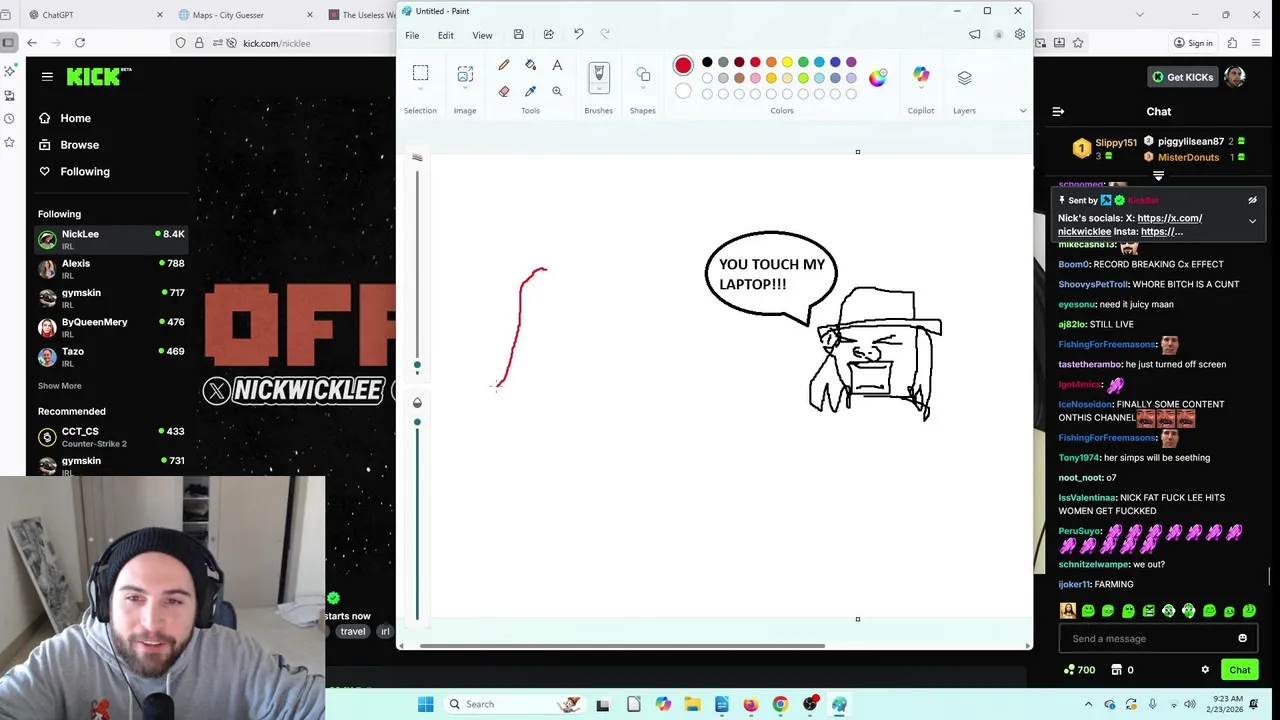Image resolution: width=1280 pixels, height=720 pixels.
Task: Collapse the Kick chat panel icon
Action: click(1058, 112)
